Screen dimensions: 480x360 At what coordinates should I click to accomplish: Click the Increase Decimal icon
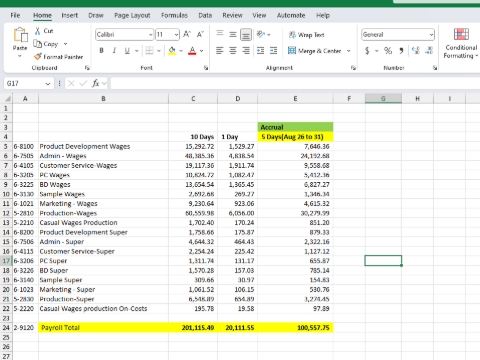point(416,51)
